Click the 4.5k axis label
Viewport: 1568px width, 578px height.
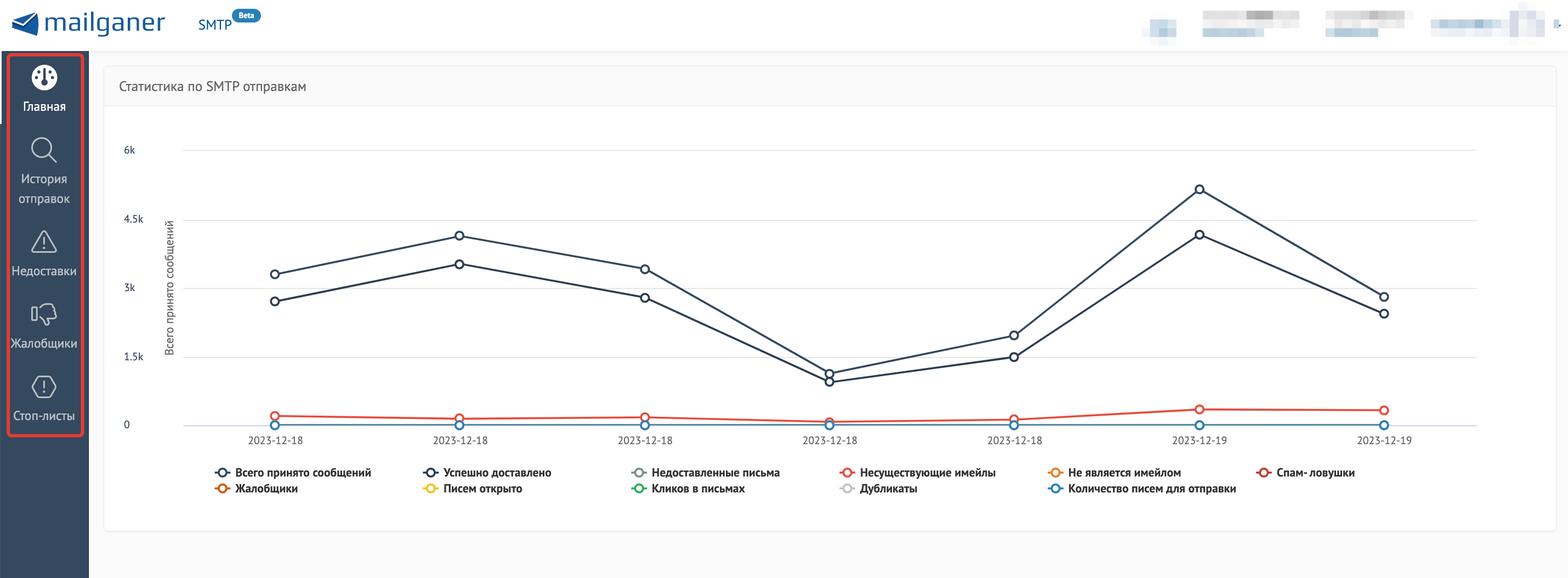tap(133, 219)
